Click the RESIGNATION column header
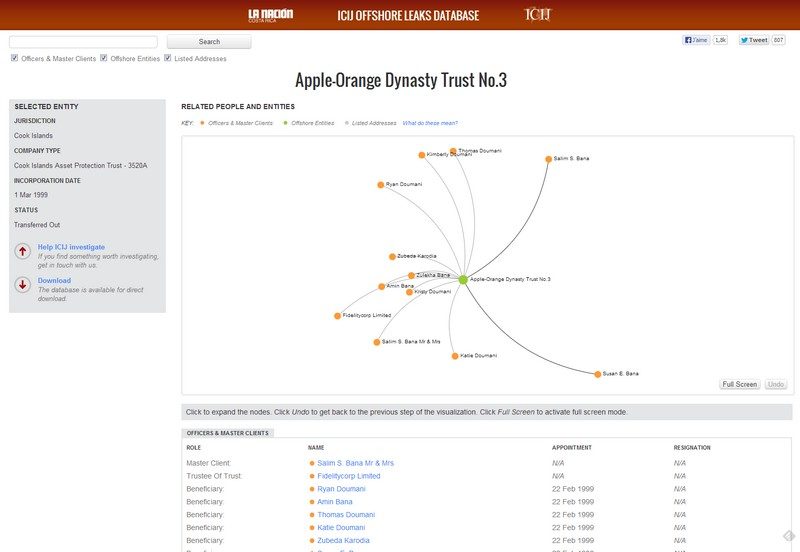The image size is (800, 552). [x=692, y=447]
